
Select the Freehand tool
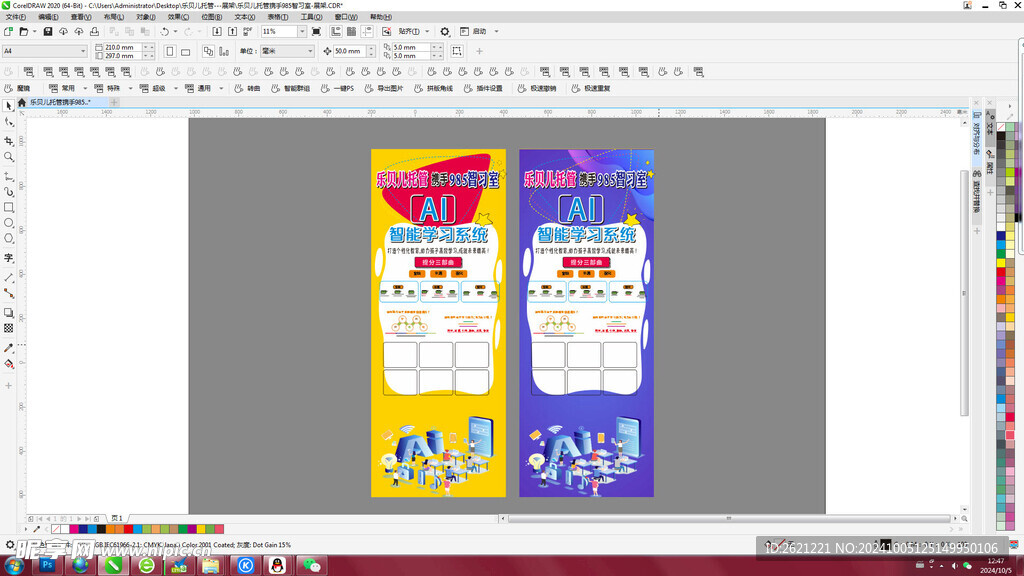coord(8,176)
